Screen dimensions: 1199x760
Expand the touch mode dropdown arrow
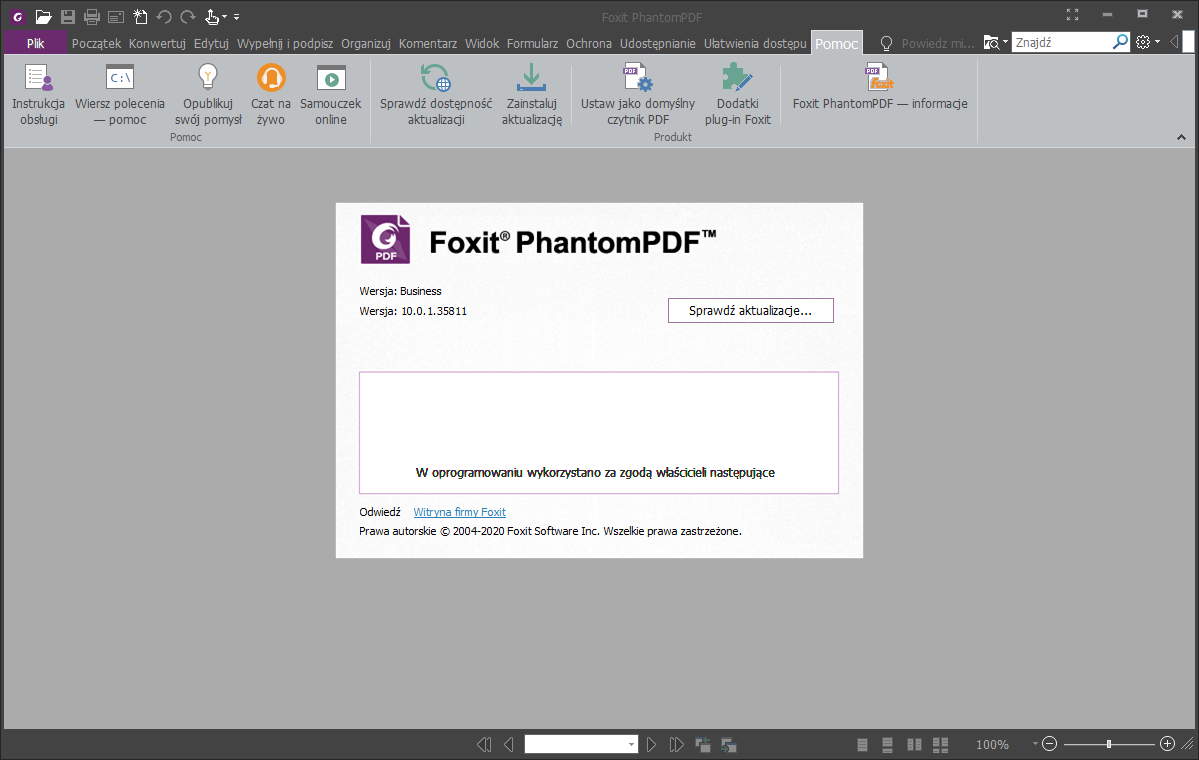[224, 17]
